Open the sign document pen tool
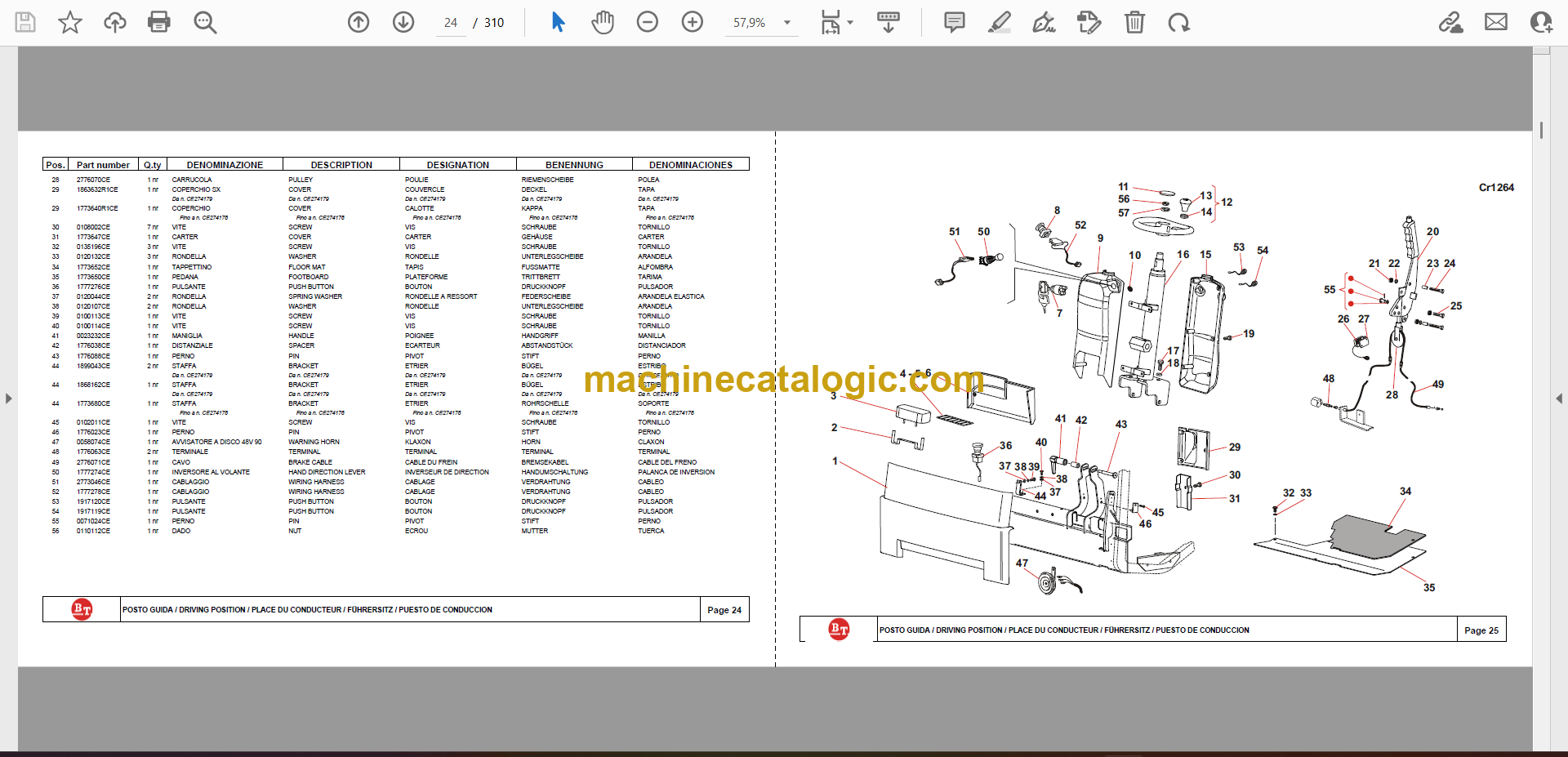 tap(1044, 22)
